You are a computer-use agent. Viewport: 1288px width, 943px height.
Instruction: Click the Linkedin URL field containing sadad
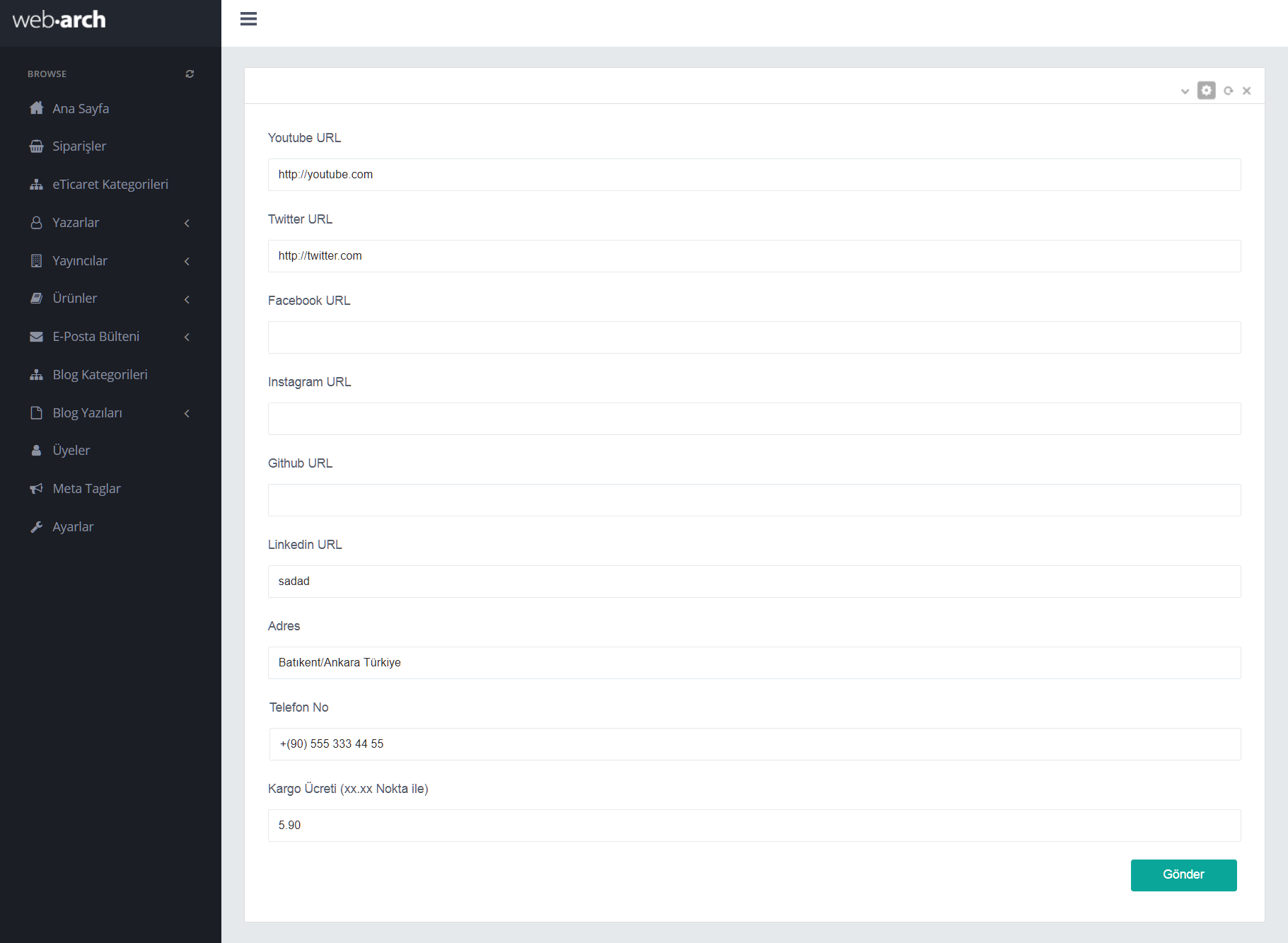click(x=754, y=582)
